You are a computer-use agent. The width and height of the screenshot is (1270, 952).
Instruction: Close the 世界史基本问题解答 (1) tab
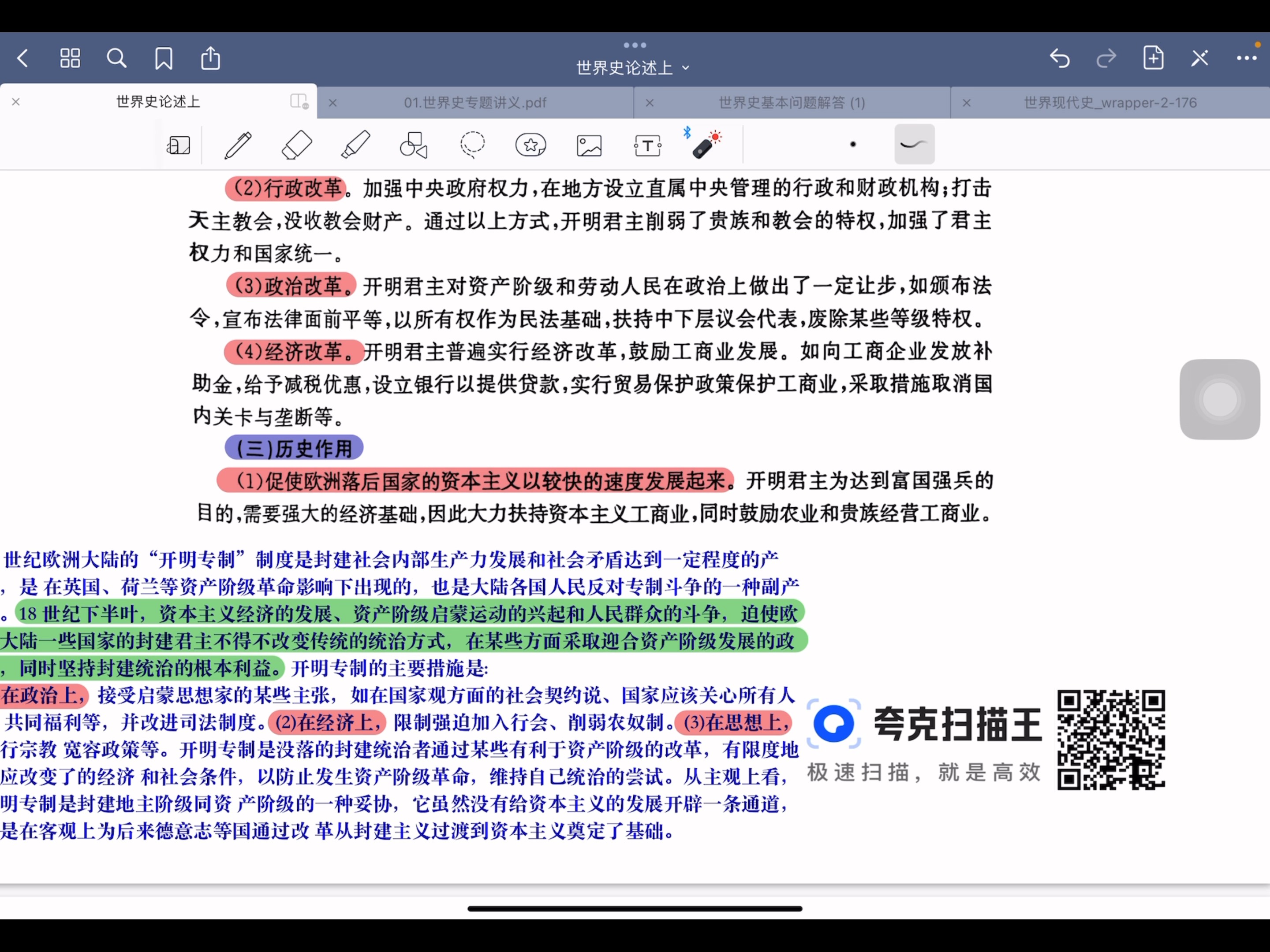click(x=650, y=103)
